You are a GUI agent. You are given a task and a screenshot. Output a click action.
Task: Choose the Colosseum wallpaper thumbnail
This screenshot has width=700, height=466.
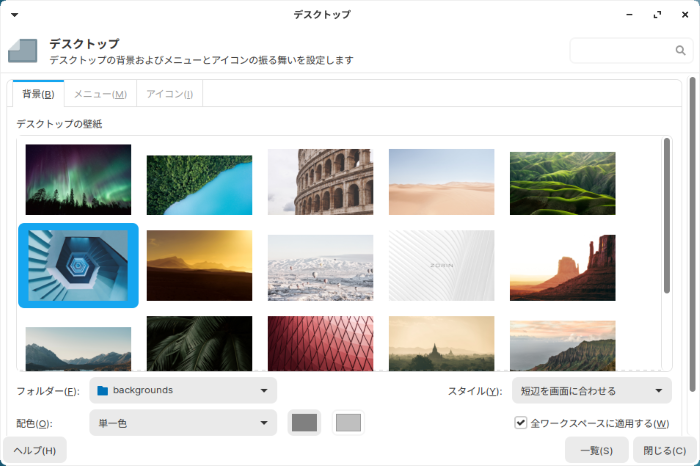320,182
